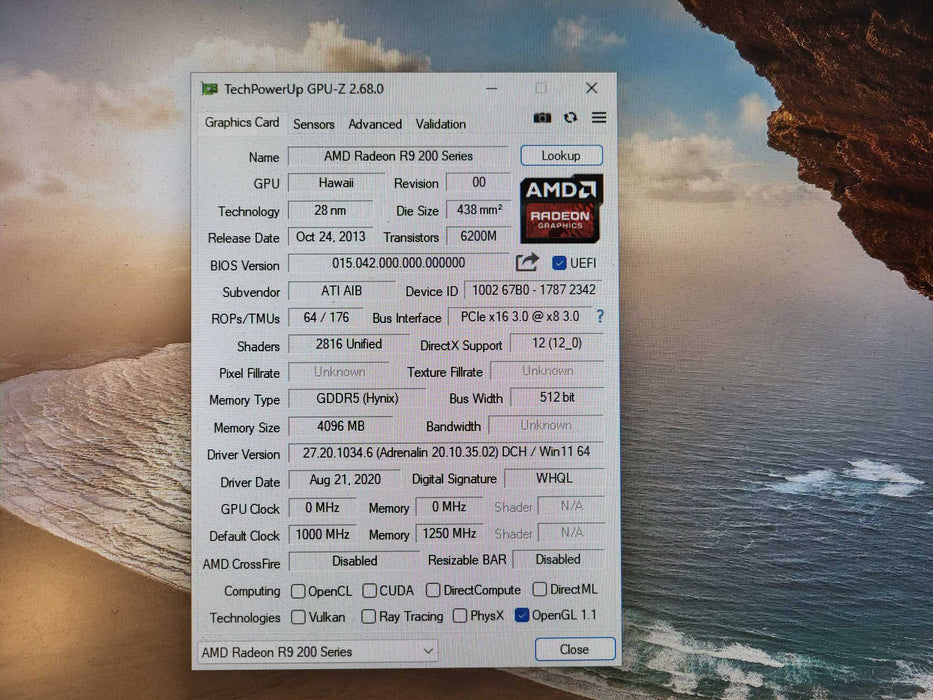This screenshot has height=700, width=933.
Task: Go to the Validation tab
Action: click(x=440, y=124)
